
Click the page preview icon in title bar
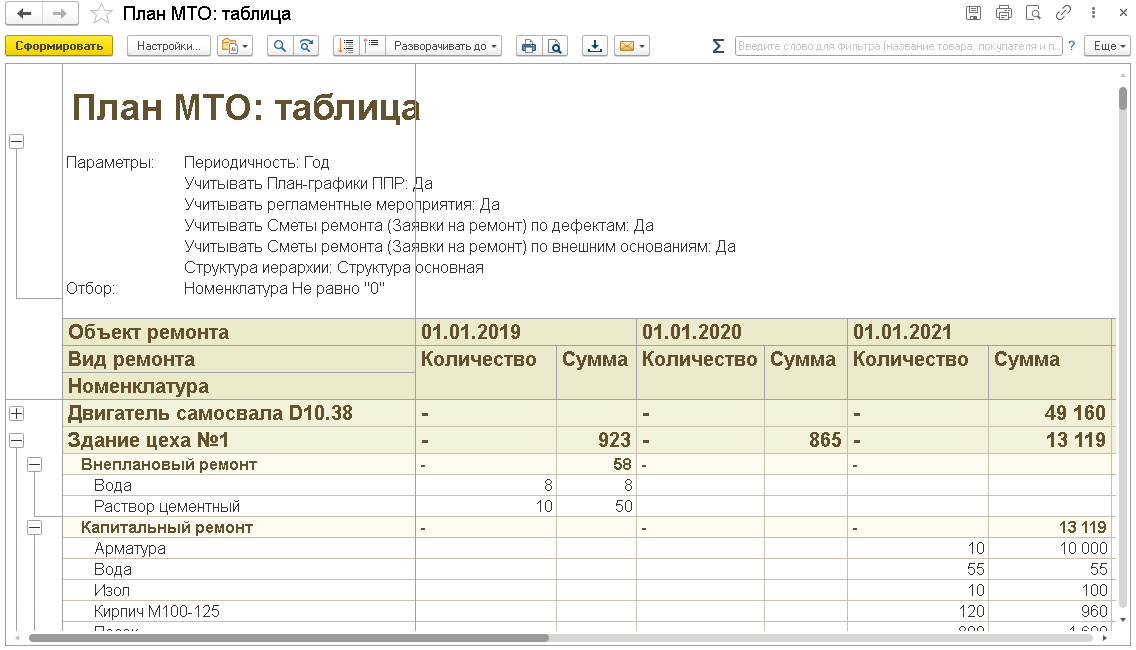(1034, 12)
